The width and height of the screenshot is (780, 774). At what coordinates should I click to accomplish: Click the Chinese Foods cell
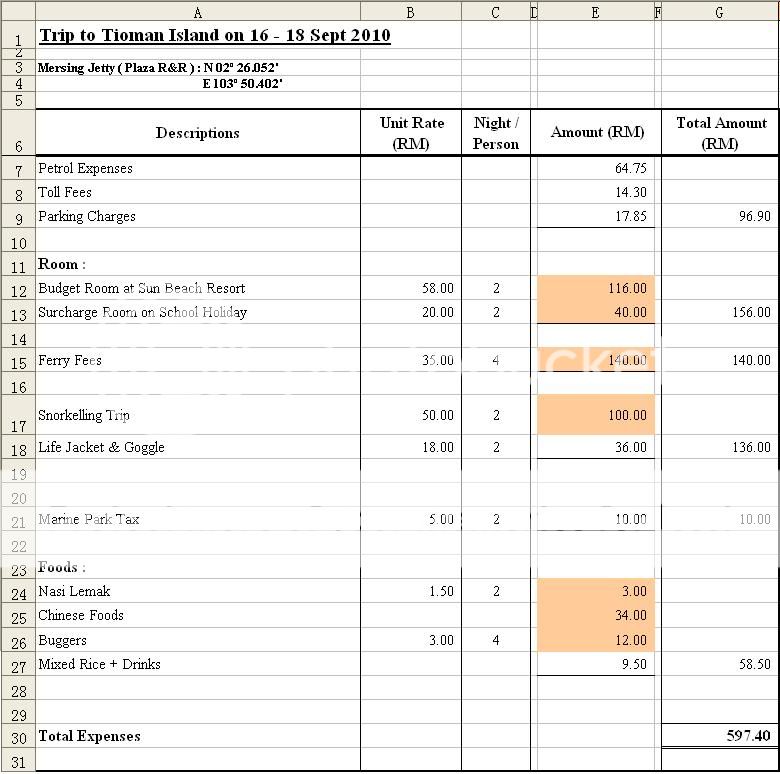[x=198, y=615]
